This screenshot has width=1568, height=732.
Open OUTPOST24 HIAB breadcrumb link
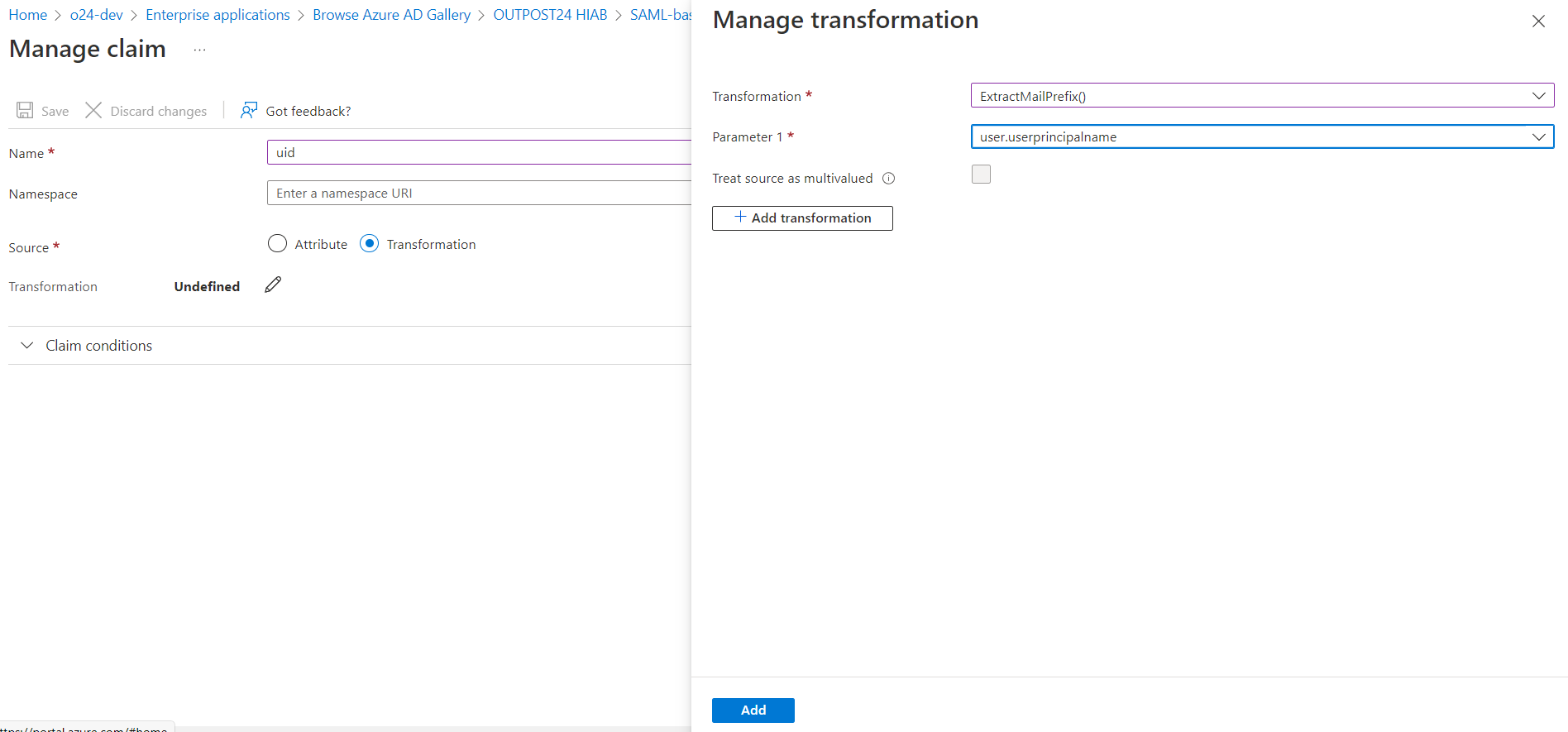[550, 15]
